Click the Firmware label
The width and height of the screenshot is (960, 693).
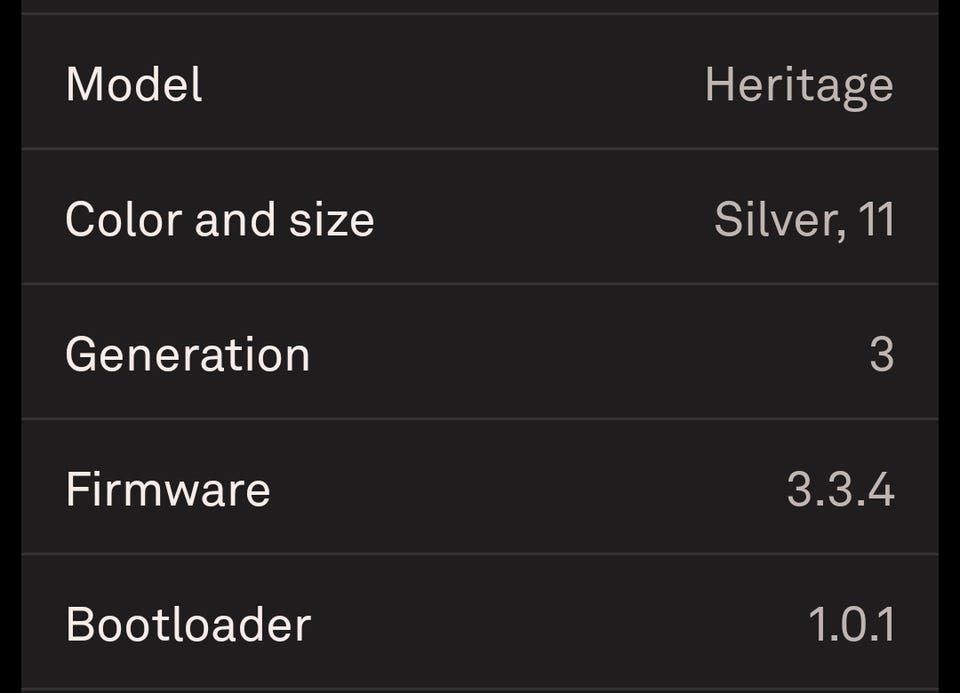[167, 490]
